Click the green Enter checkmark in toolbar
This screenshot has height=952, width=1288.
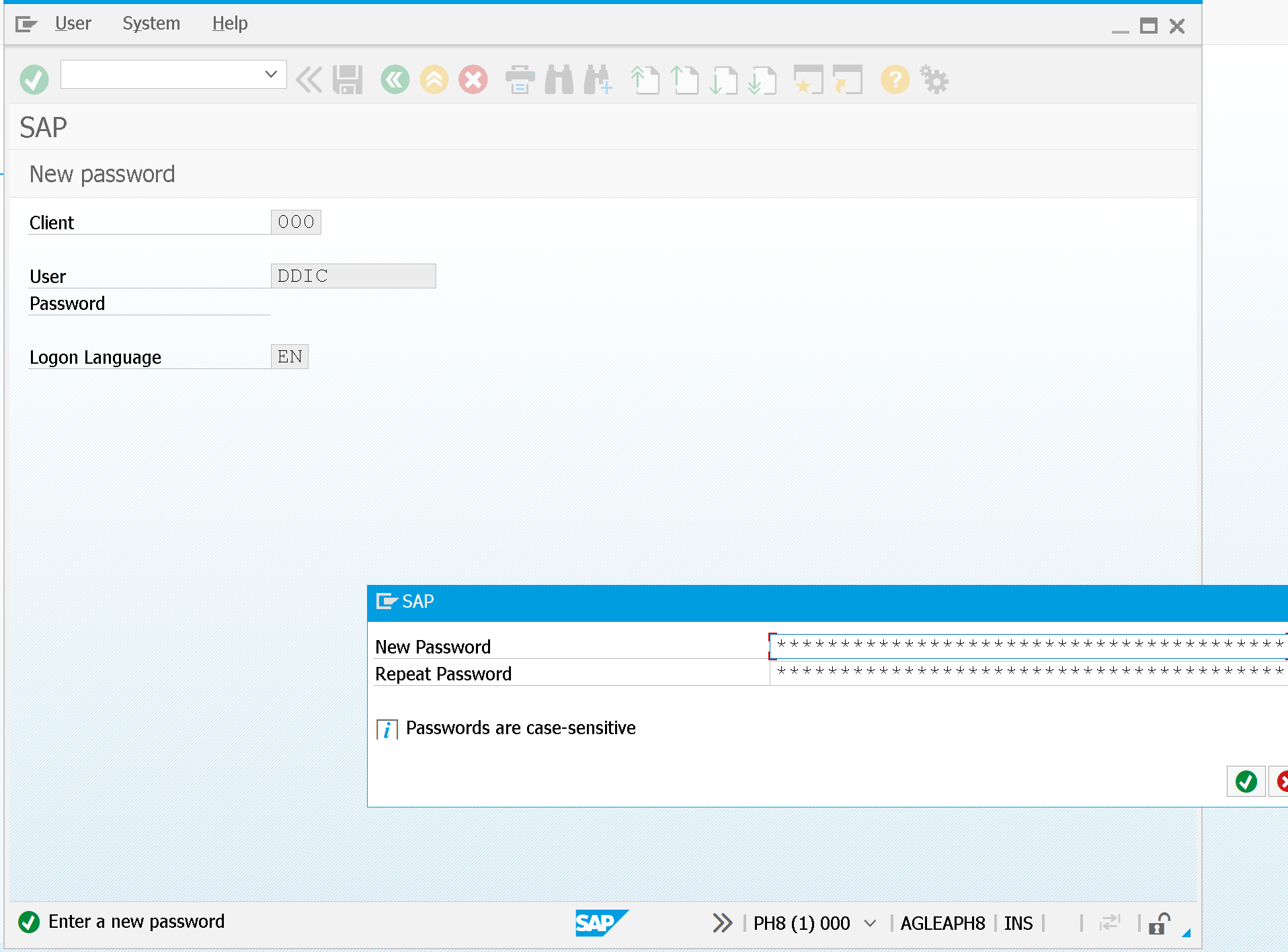[34, 80]
